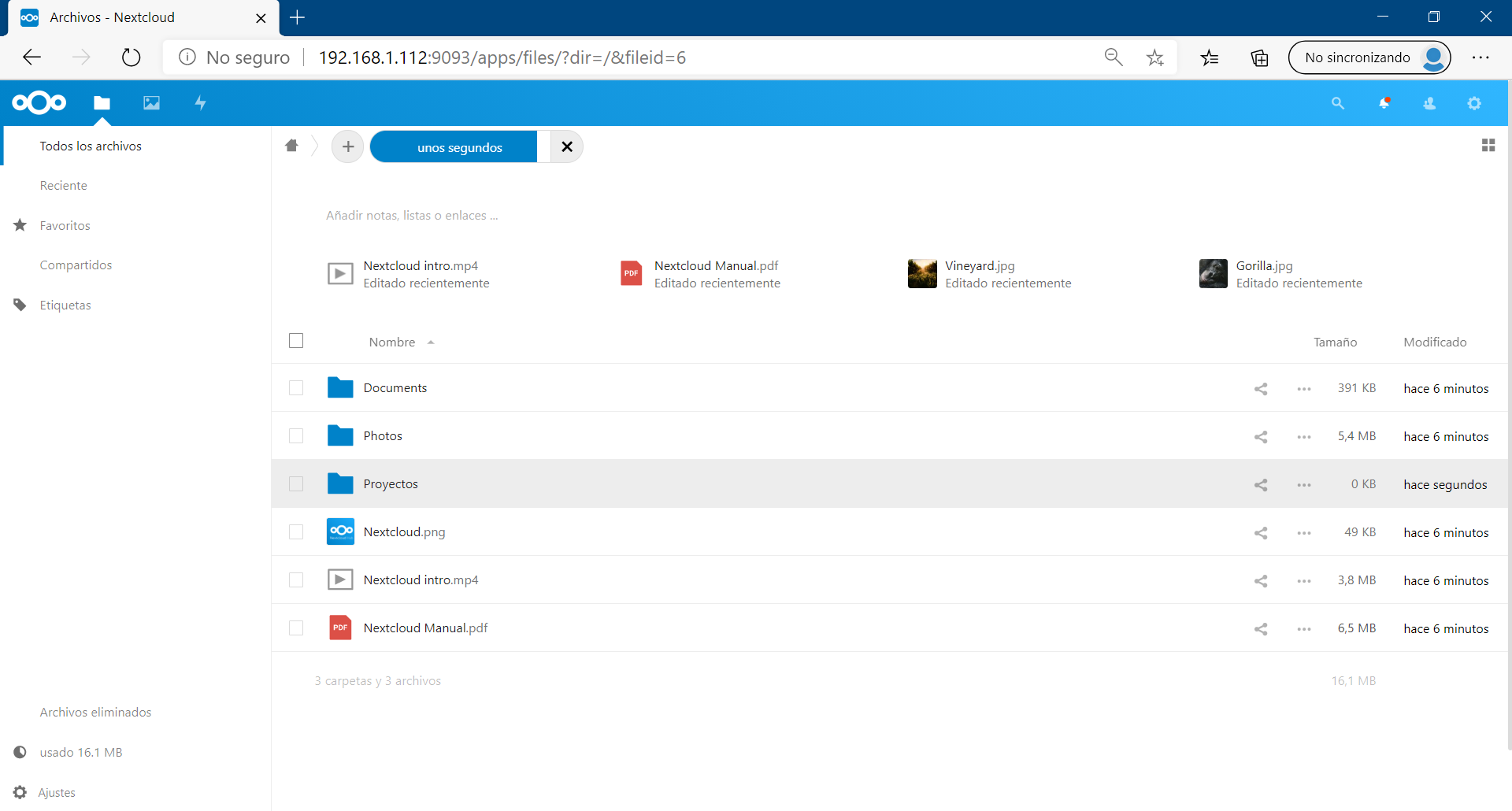The image size is (1512, 811).
Task: Open the Contacts menu icon
Action: [1429, 103]
